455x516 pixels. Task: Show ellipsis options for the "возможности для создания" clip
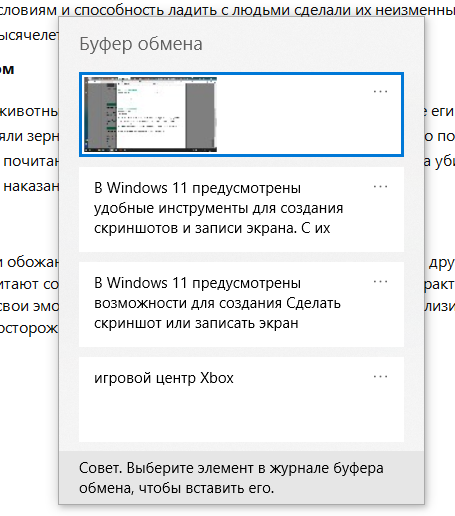[380, 281]
